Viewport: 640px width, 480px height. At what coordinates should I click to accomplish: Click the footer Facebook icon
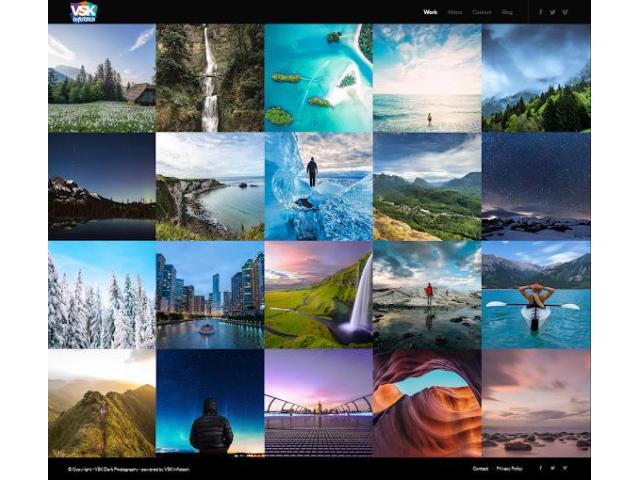[x=541, y=468]
